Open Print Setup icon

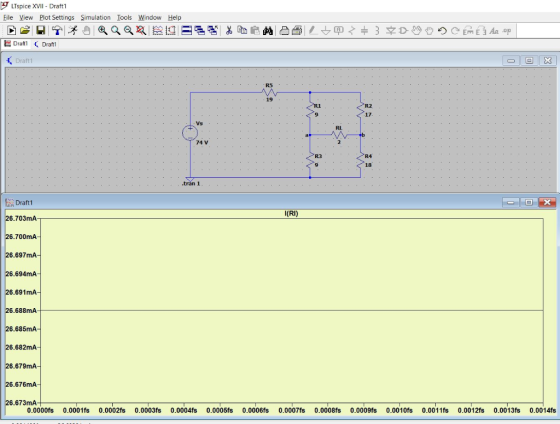[x=297, y=31]
